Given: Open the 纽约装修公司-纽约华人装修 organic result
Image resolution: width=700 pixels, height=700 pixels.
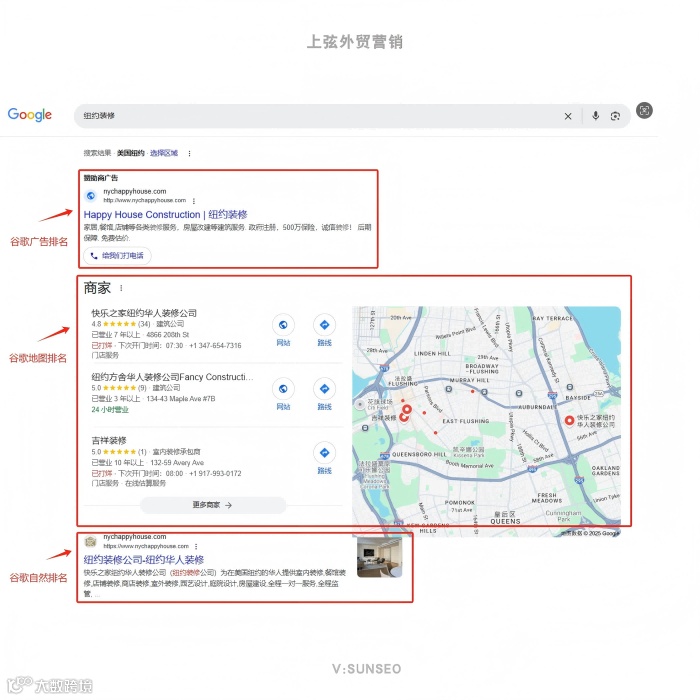Looking at the screenshot, I should tap(144, 559).
